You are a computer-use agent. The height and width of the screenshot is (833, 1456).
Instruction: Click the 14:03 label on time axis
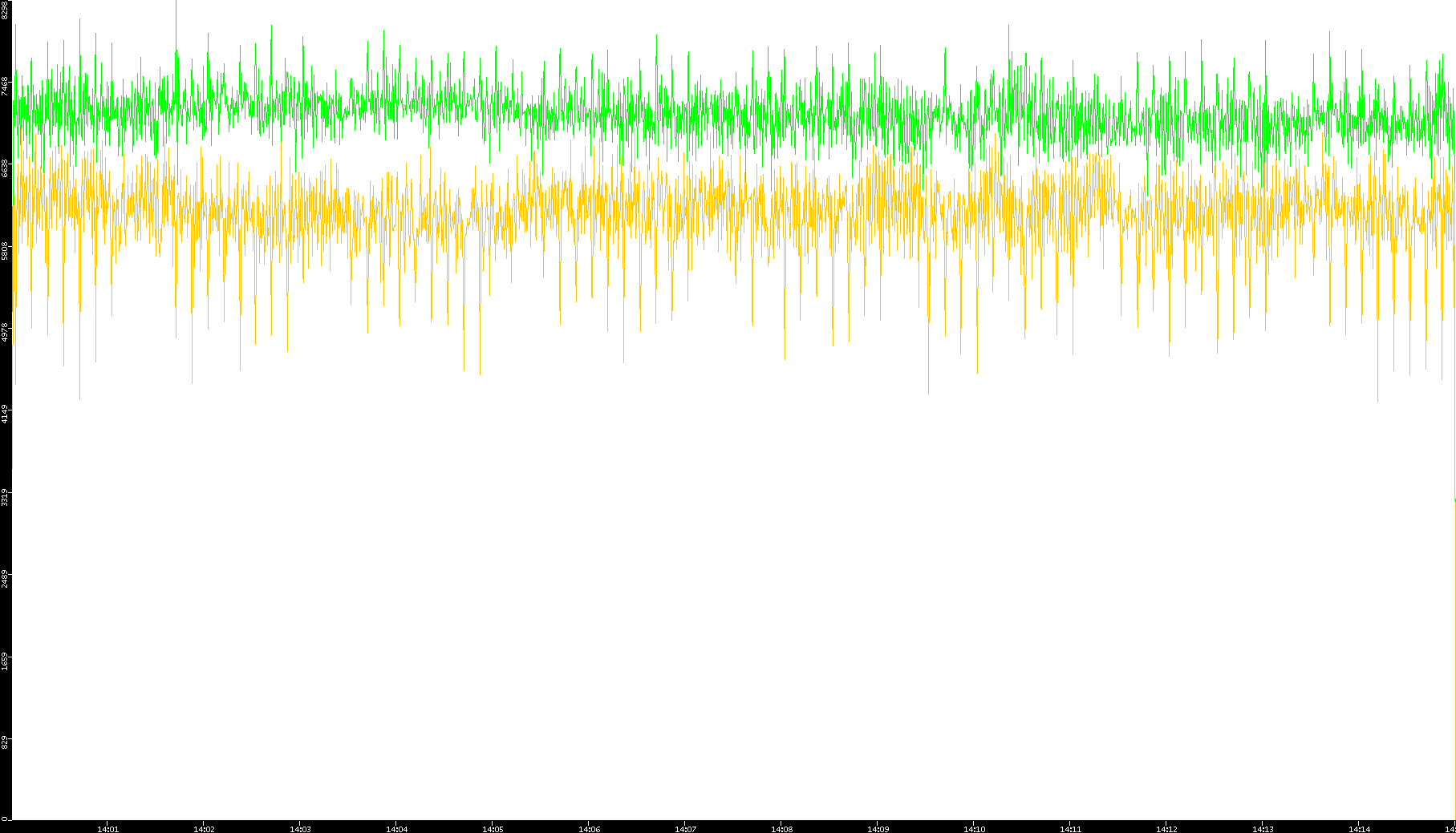tap(300, 829)
